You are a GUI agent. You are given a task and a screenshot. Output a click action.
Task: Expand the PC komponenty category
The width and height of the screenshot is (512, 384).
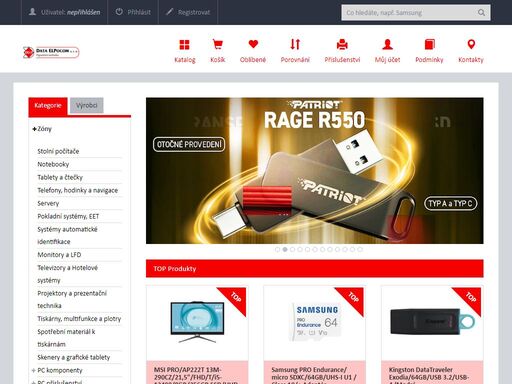[34, 370]
